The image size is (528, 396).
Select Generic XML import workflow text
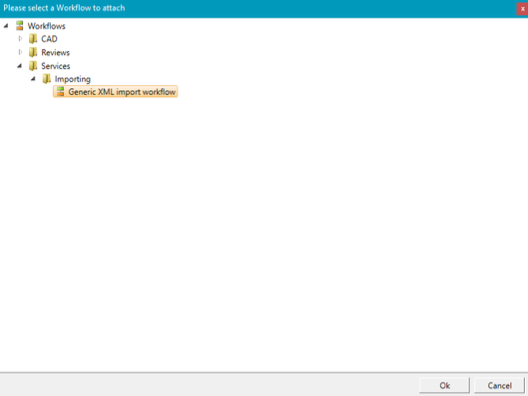coord(122,92)
